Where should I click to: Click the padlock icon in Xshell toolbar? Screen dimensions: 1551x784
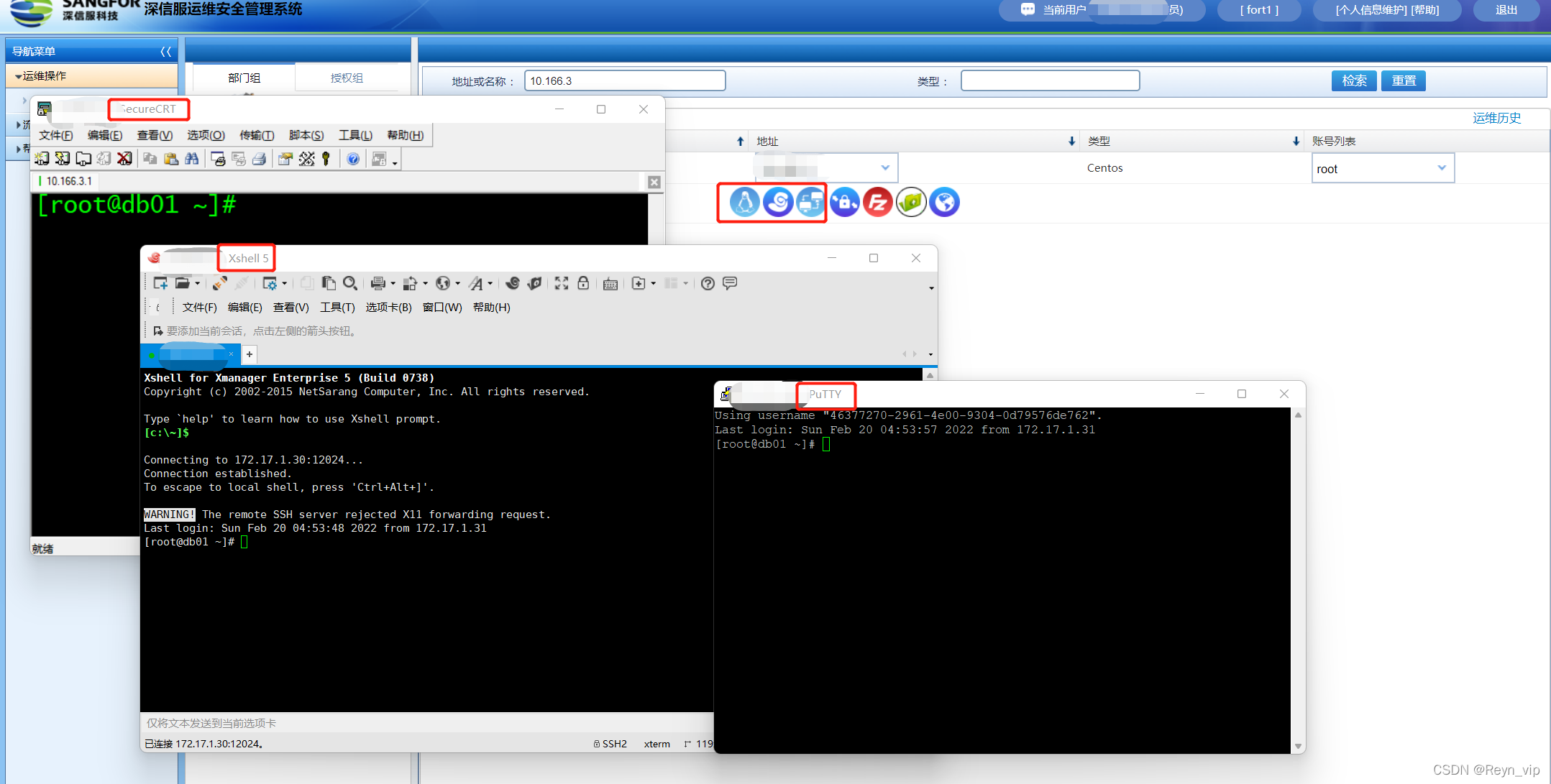(583, 283)
